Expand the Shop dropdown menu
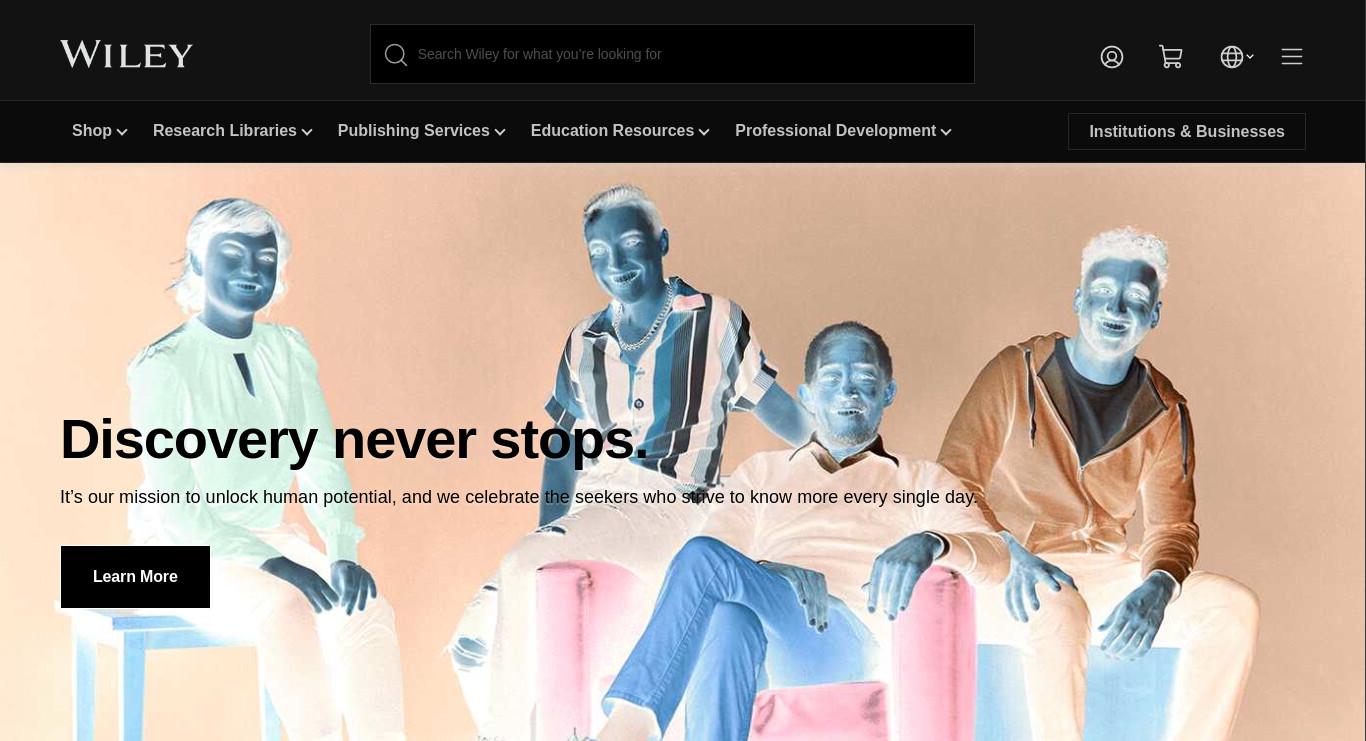Image resolution: width=1366 pixels, height=741 pixels. click(100, 131)
